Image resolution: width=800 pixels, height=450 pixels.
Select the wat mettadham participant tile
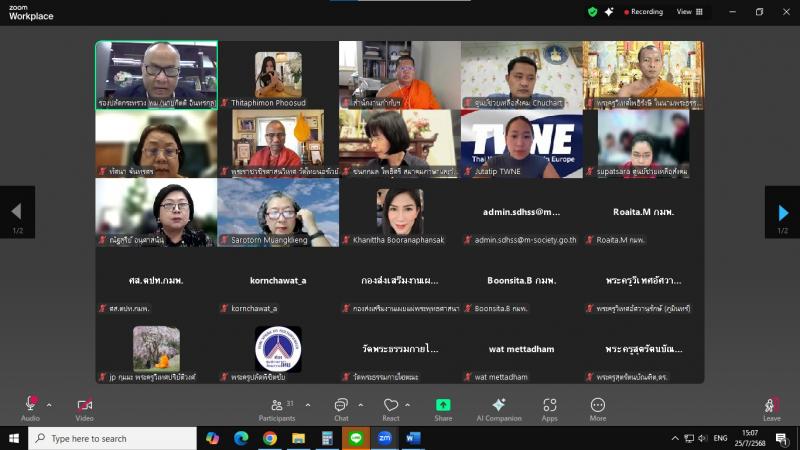tap(521, 349)
